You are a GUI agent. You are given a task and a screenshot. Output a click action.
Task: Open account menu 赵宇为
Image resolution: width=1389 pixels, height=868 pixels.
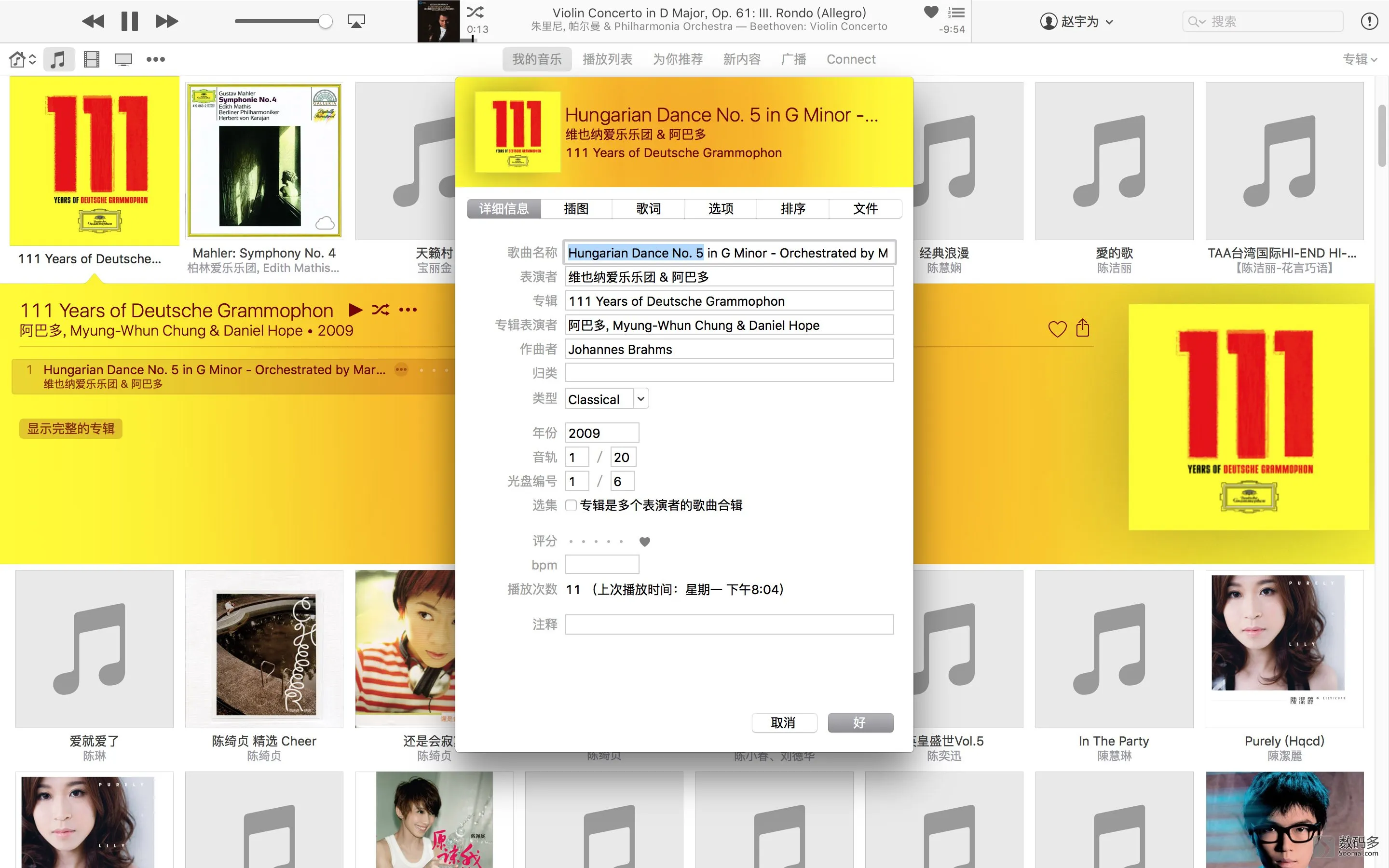click(x=1077, y=22)
